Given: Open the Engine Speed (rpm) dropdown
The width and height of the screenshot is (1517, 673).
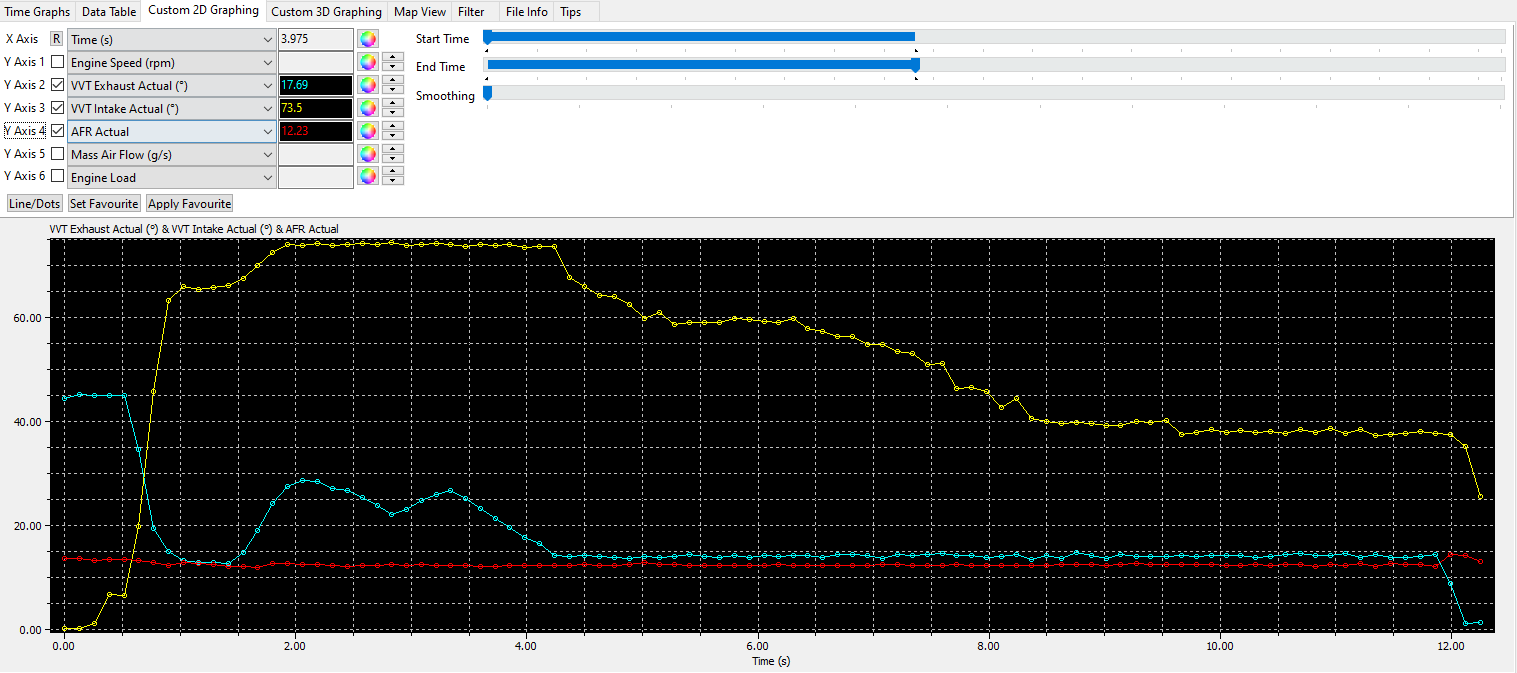Looking at the screenshot, I should click(x=171, y=62).
